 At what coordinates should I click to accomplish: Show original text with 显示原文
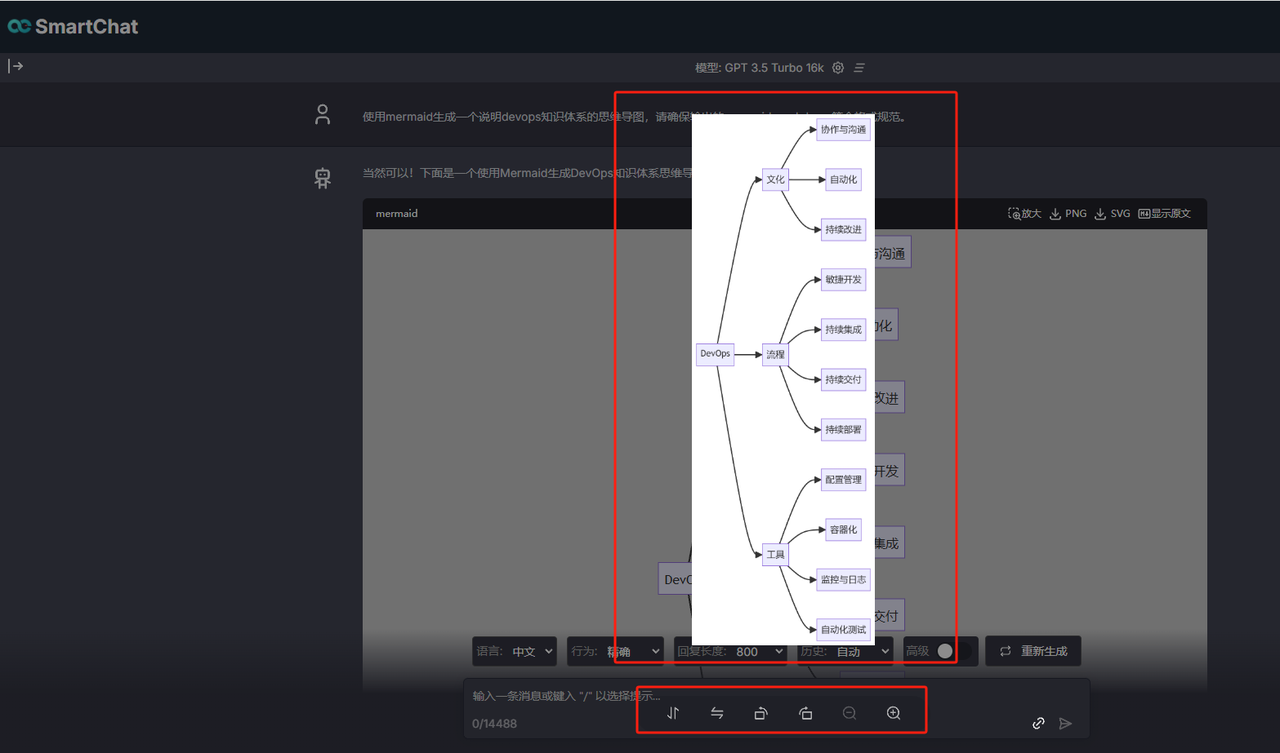[x=1165, y=214]
